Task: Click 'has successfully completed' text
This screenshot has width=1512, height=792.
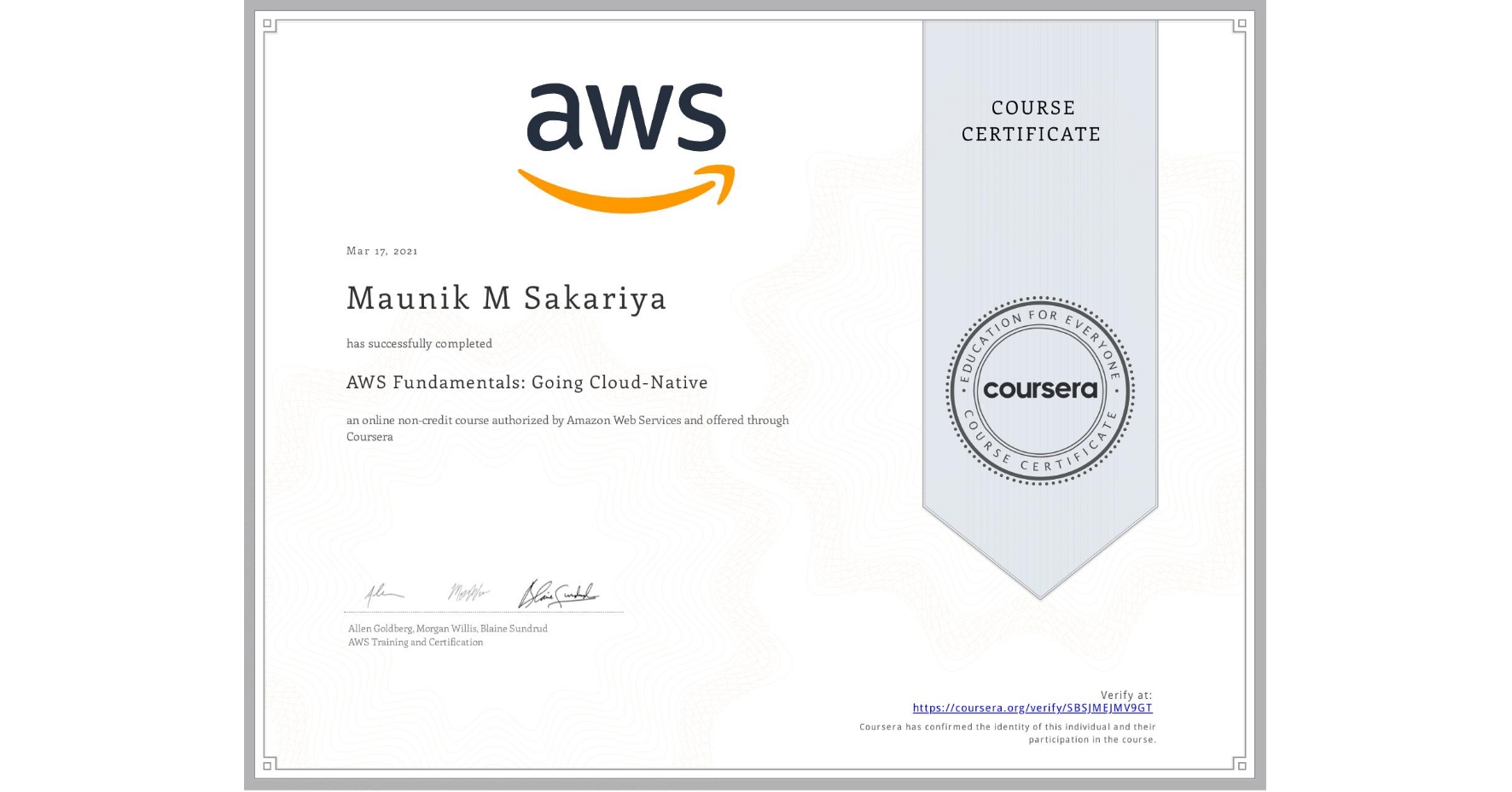Action: pos(419,344)
